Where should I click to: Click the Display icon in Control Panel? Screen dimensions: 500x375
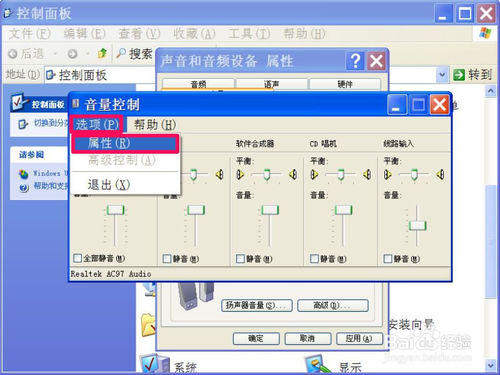point(318,364)
